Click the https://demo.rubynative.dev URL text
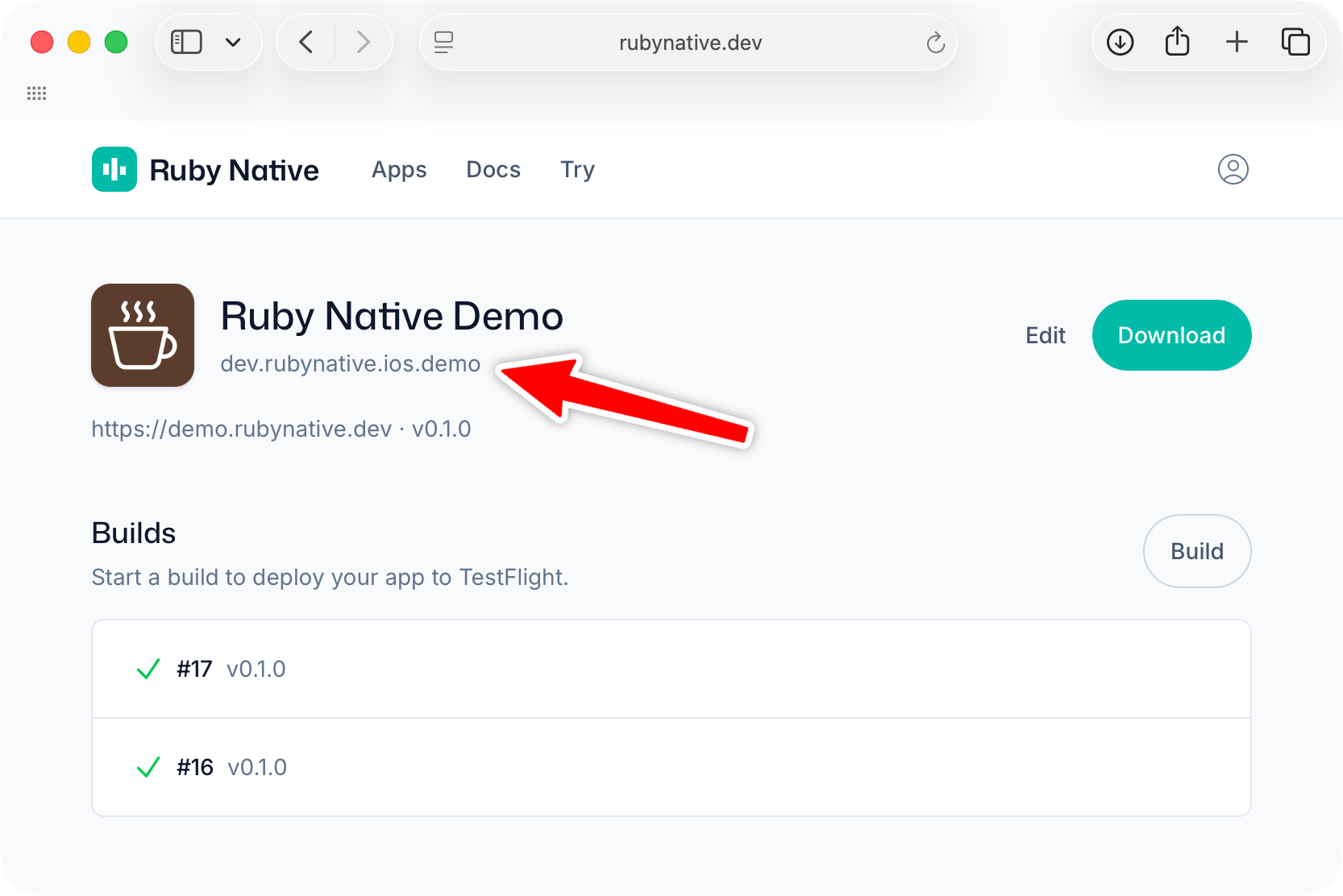 coord(241,429)
